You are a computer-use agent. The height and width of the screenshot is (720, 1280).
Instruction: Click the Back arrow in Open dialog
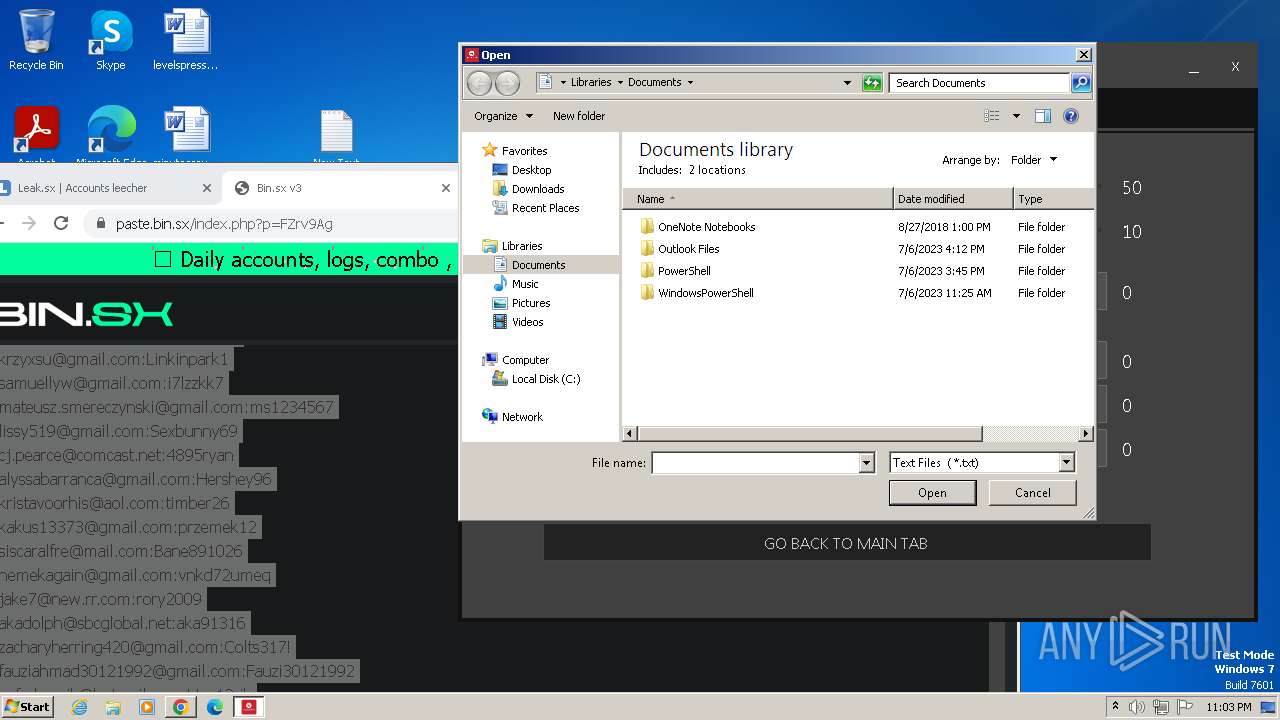point(480,83)
